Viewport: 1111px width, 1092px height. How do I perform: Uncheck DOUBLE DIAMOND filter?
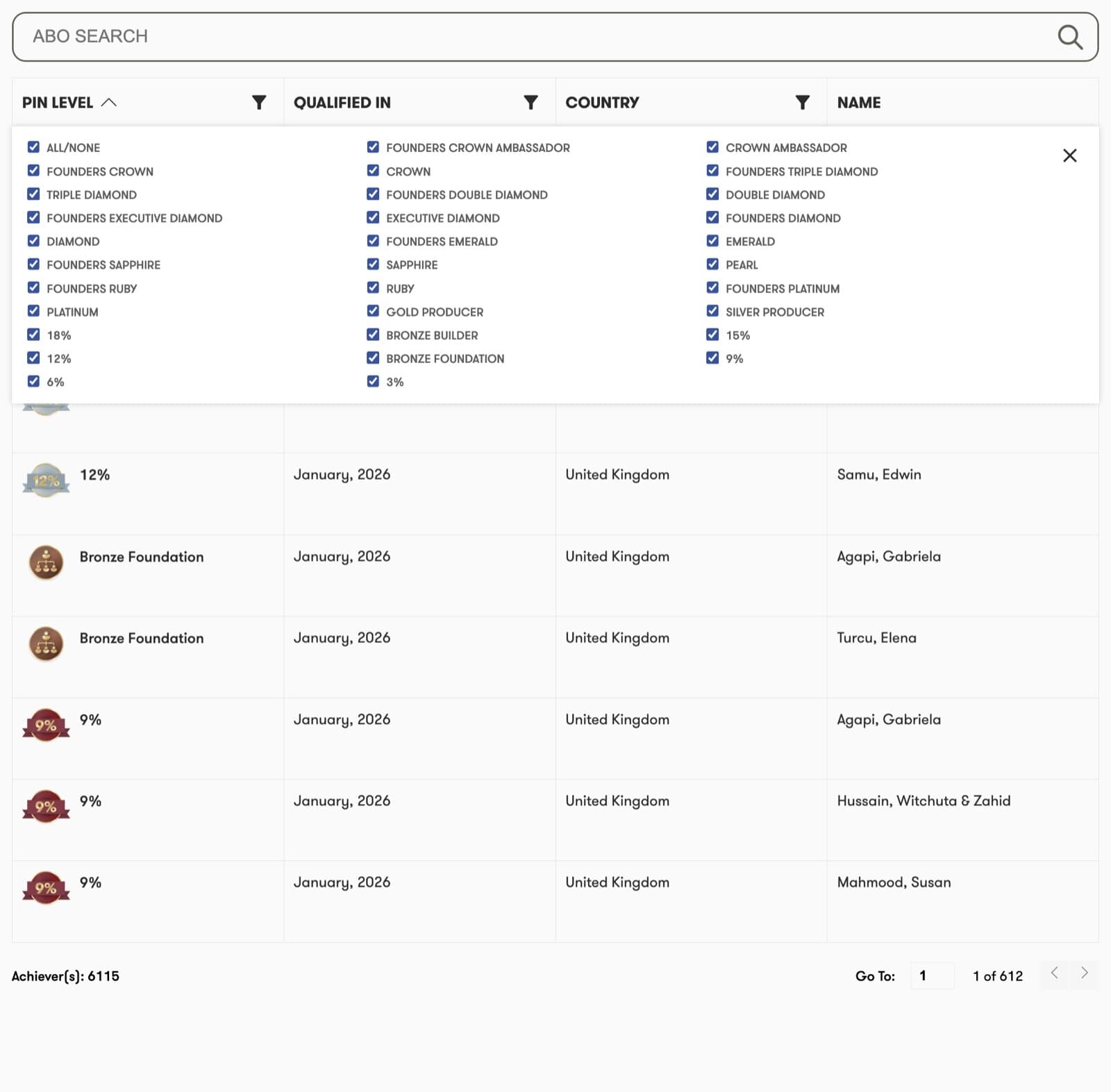point(712,194)
